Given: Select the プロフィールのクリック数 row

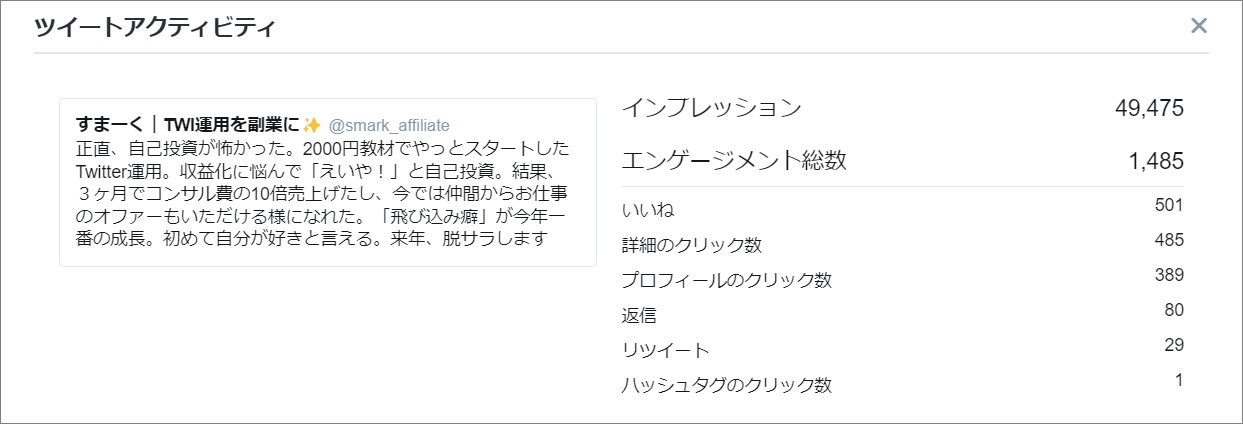Looking at the screenshot, I should click(x=903, y=279).
